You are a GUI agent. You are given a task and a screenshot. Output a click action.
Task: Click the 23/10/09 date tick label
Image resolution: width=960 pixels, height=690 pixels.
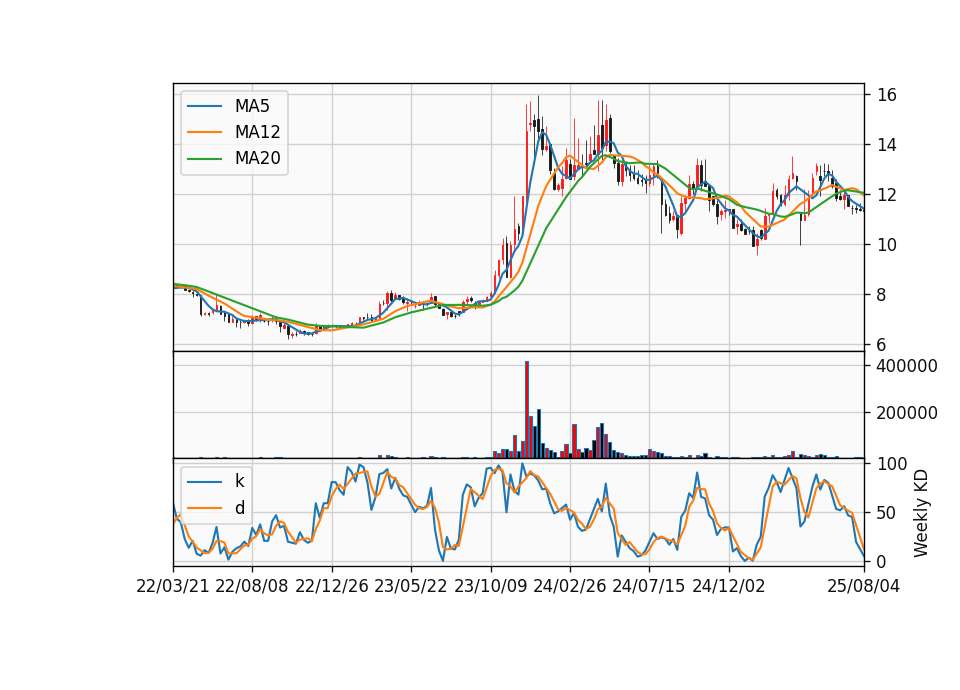click(x=490, y=586)
